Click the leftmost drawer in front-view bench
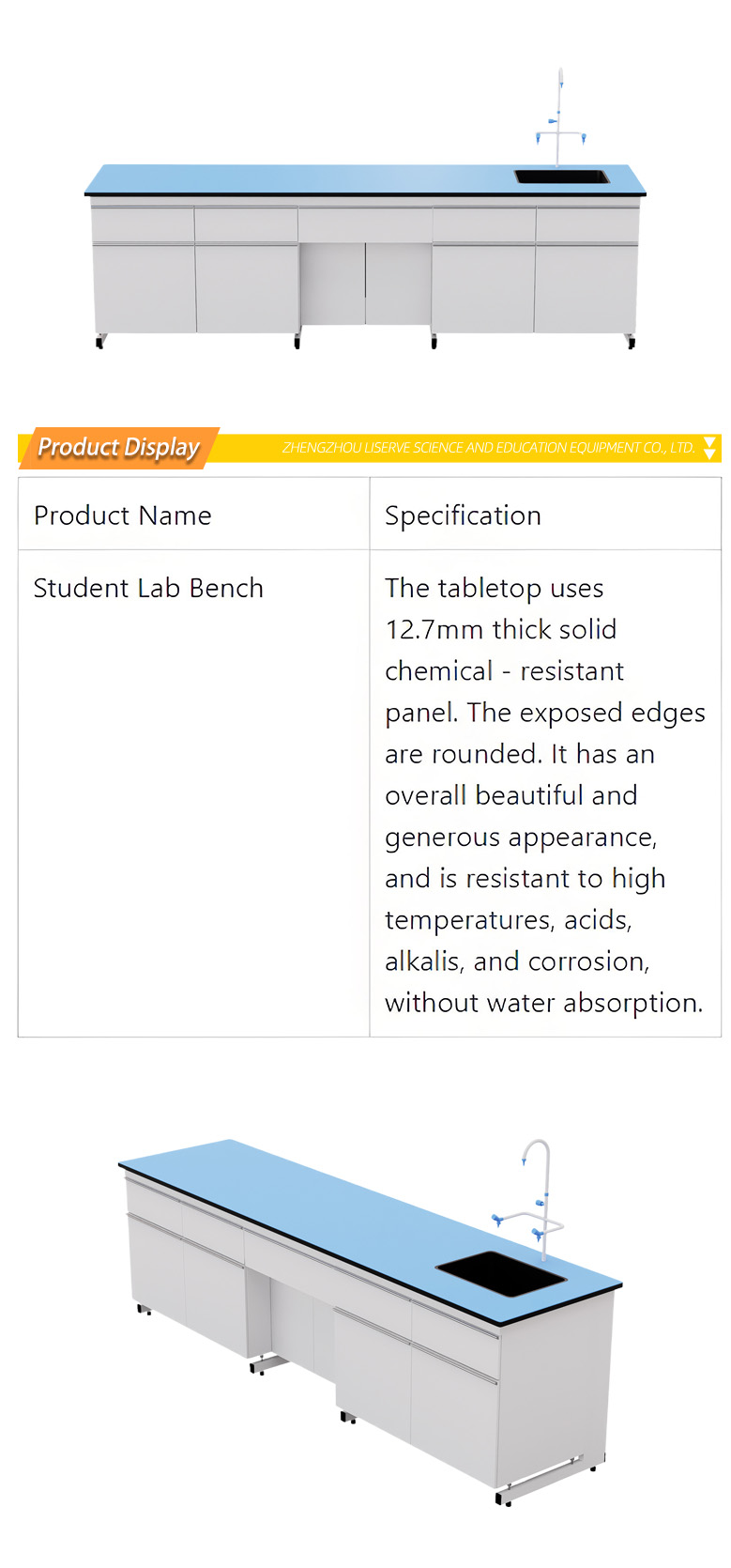Viewport: 731px width, 1568px height. 143,224
